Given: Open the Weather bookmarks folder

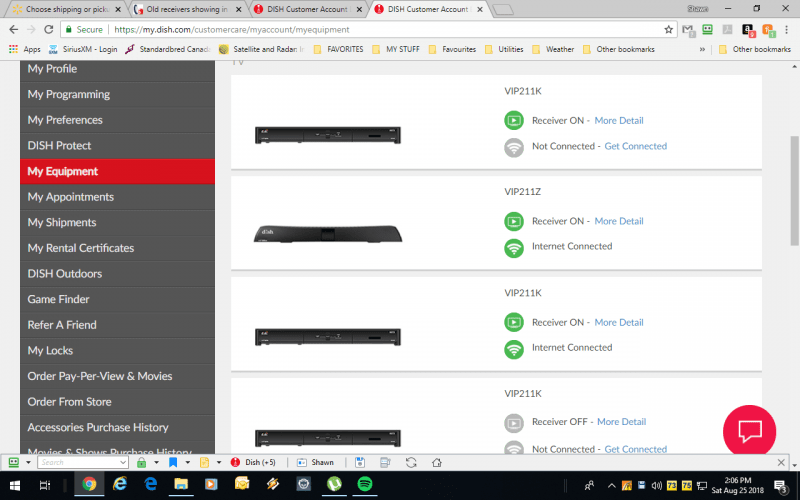Looking at the screenshot, I should click(x=553, y=49).
